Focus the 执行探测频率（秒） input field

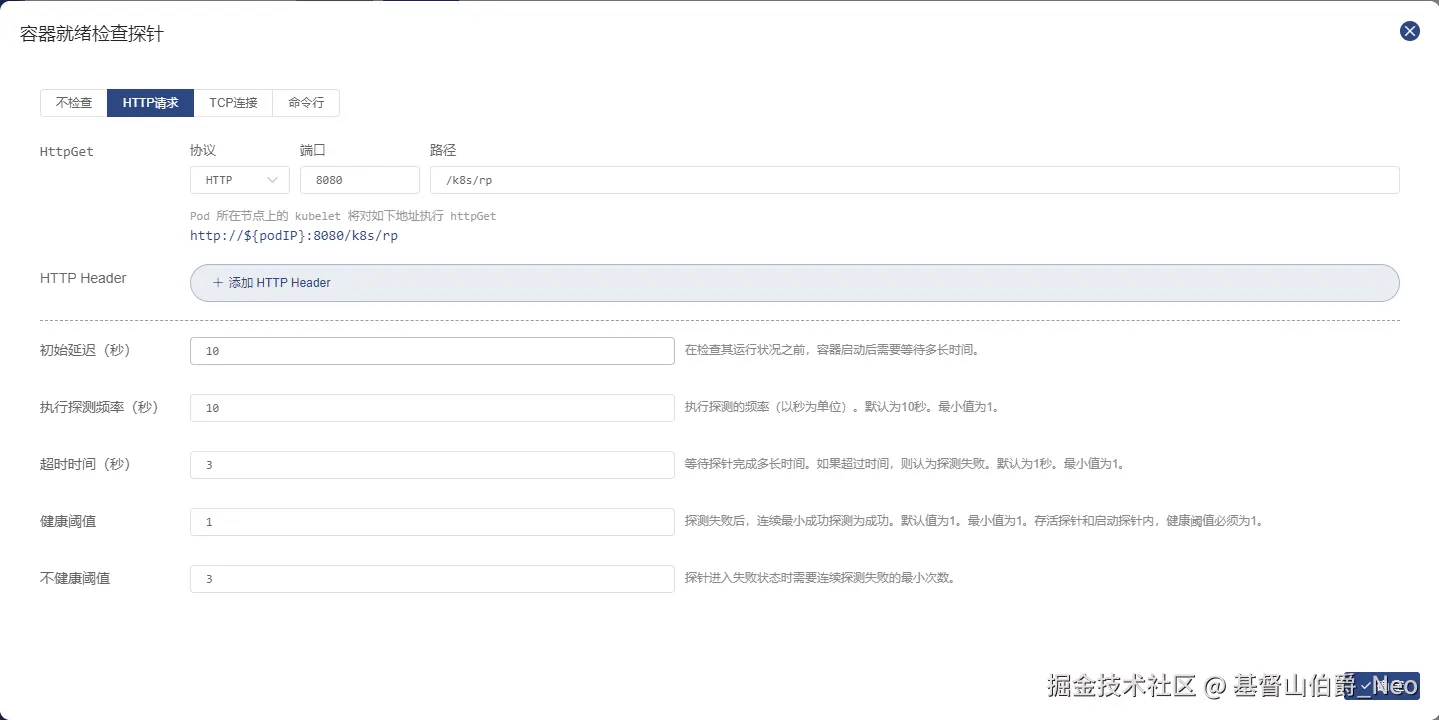click(432, 408)
